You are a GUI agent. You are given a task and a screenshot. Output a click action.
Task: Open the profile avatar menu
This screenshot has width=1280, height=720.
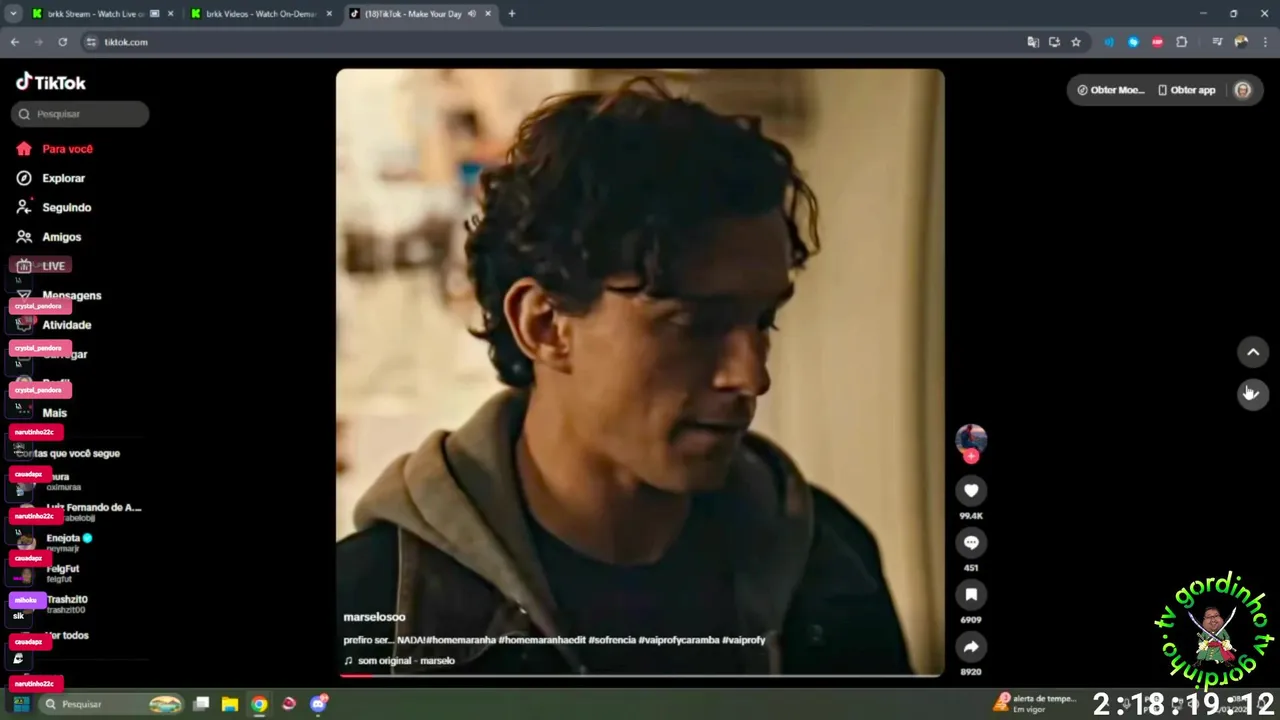pyautogui.click(x=1242, y=90)
